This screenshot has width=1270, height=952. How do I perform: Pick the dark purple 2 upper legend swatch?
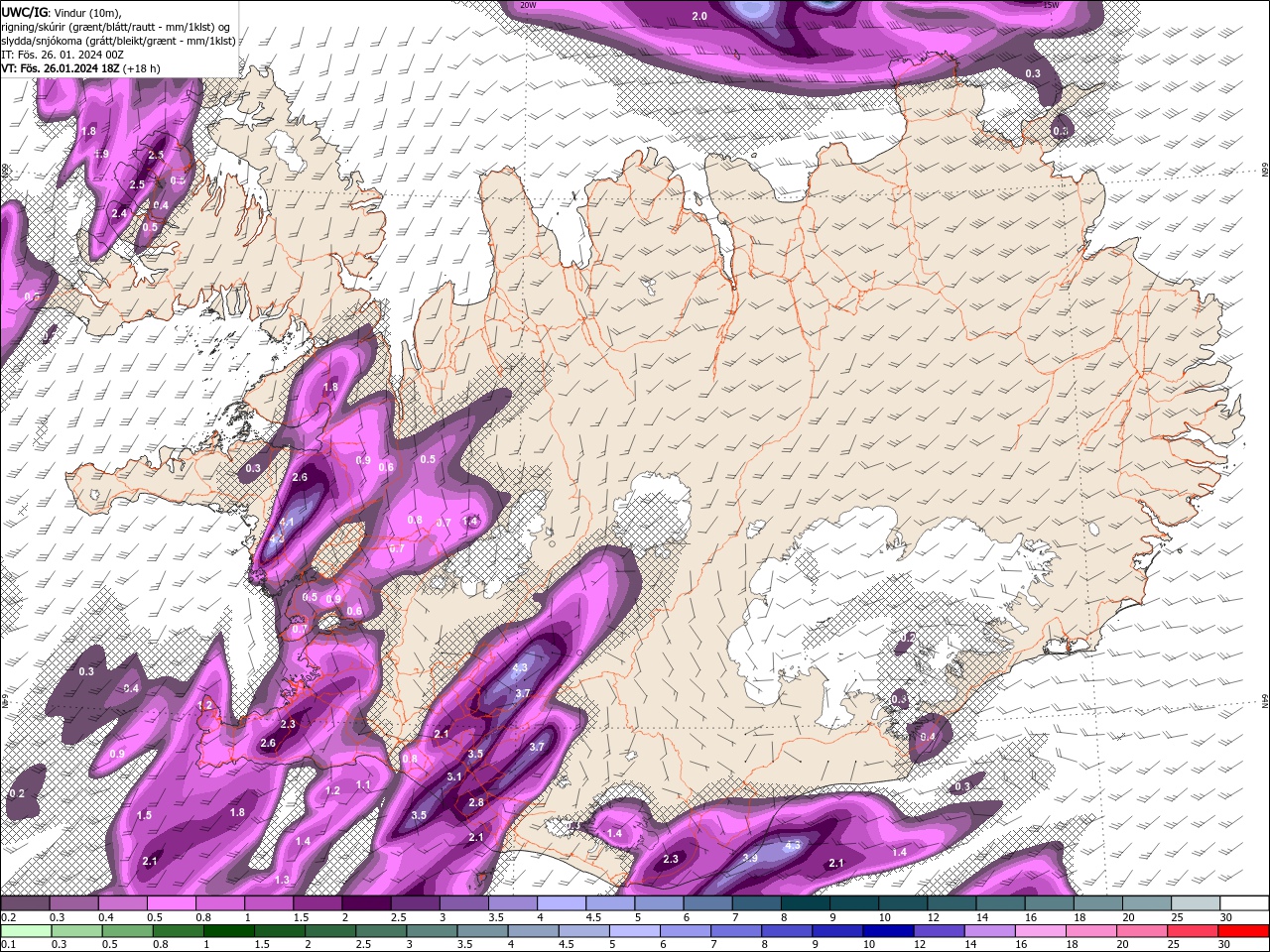click(366, 903)
